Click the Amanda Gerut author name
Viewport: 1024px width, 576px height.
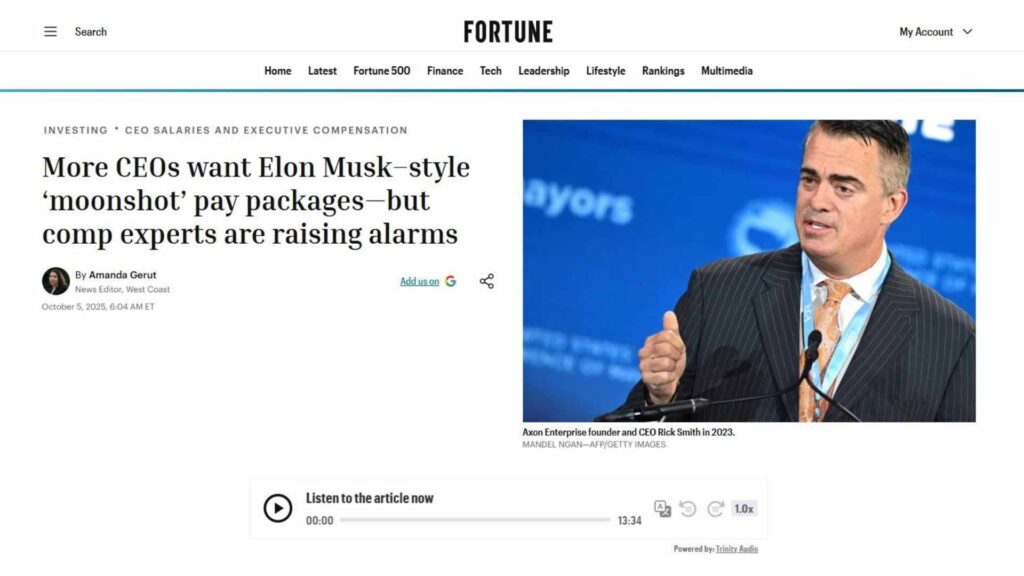click(x=122, y=275)
